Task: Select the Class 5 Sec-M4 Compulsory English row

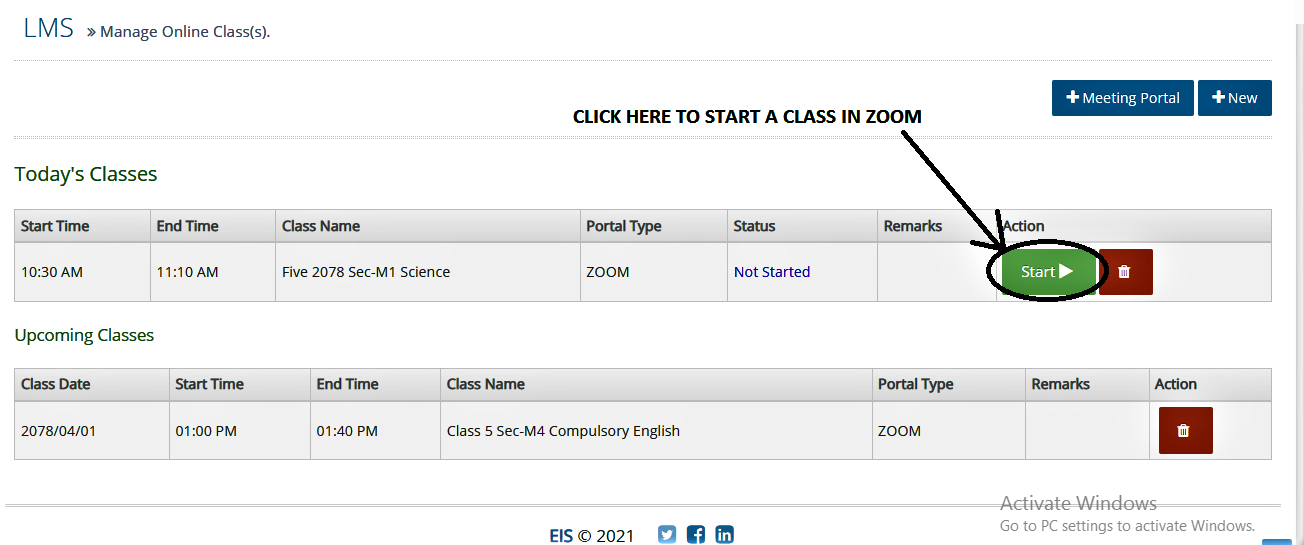Action: pyautogui.click(x=643, y=431)
